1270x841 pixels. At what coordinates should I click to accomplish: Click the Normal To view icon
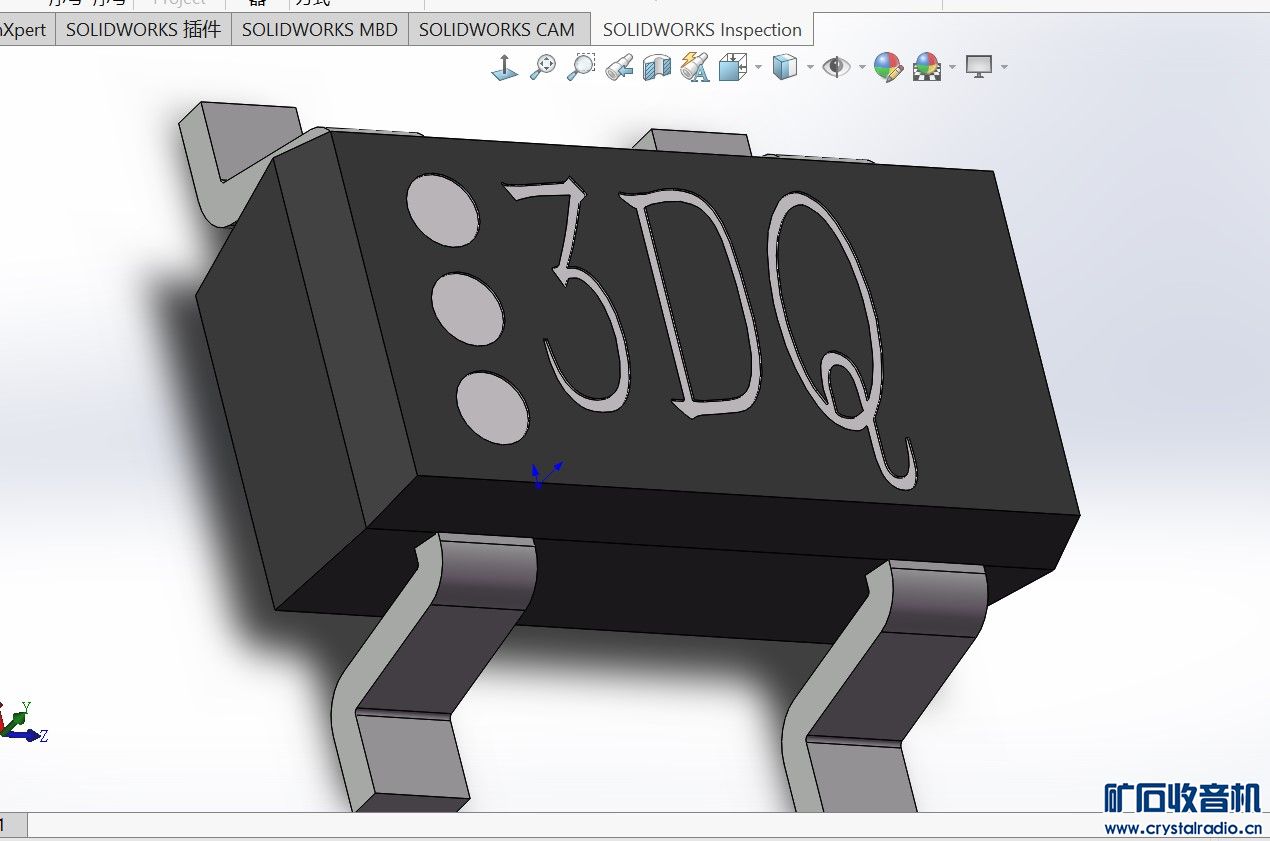tap(504, 68)
